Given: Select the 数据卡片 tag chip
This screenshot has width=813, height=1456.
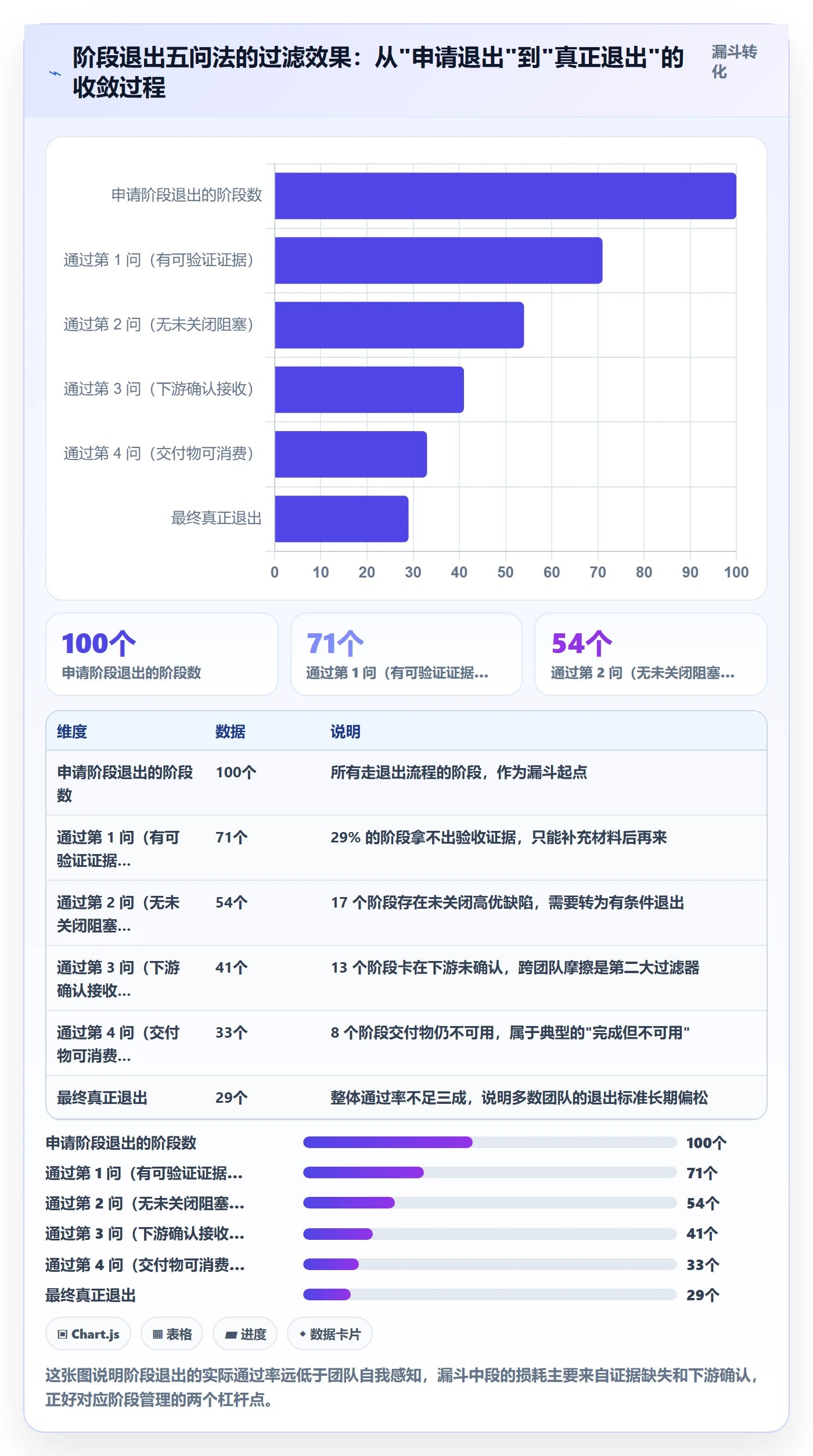Looking at the screenshot, I should (x=330, y=1334).
